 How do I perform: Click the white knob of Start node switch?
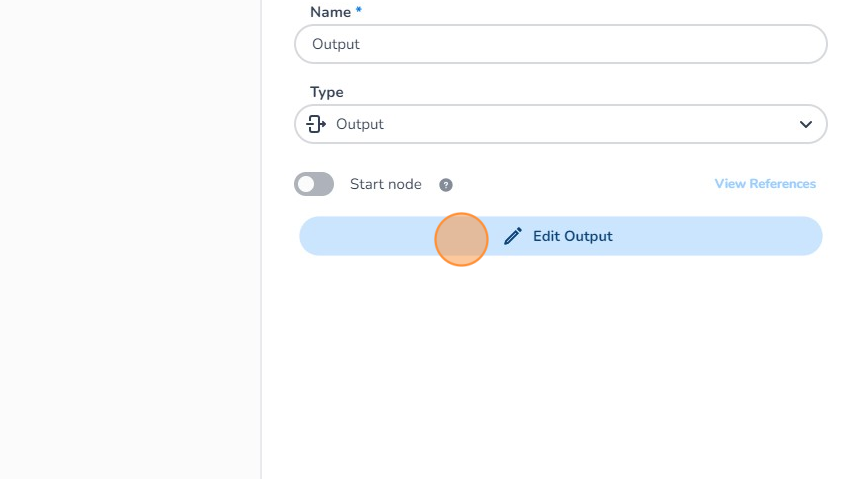[306, 184]
